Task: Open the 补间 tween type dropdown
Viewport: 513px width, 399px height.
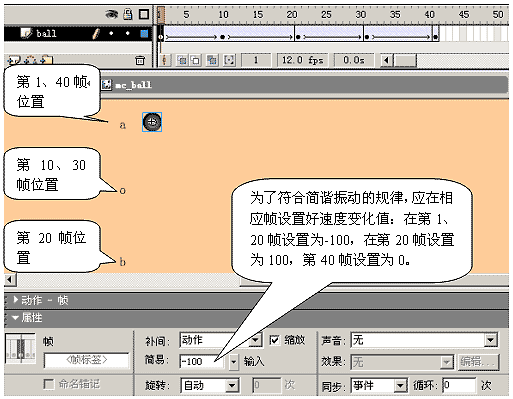Action: (x=220, y=340)
